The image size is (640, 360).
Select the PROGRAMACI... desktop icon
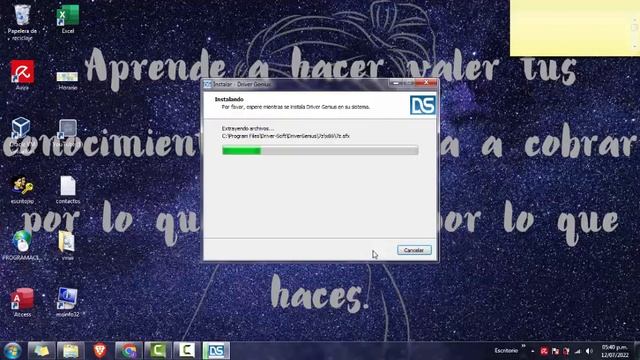(21, 245)
